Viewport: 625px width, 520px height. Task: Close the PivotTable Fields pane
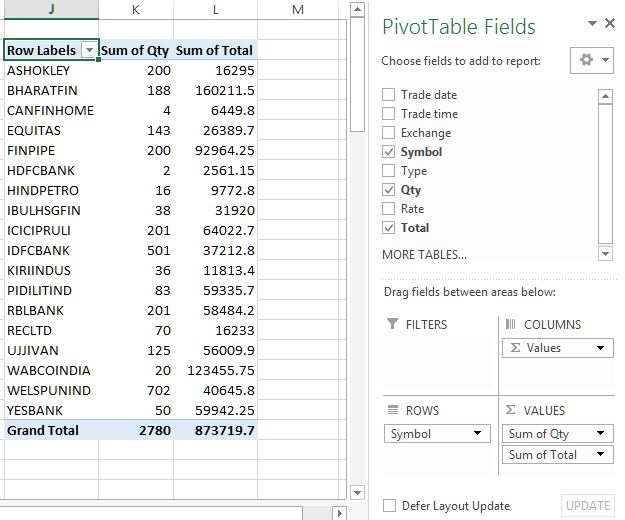[x=610, y=24]
